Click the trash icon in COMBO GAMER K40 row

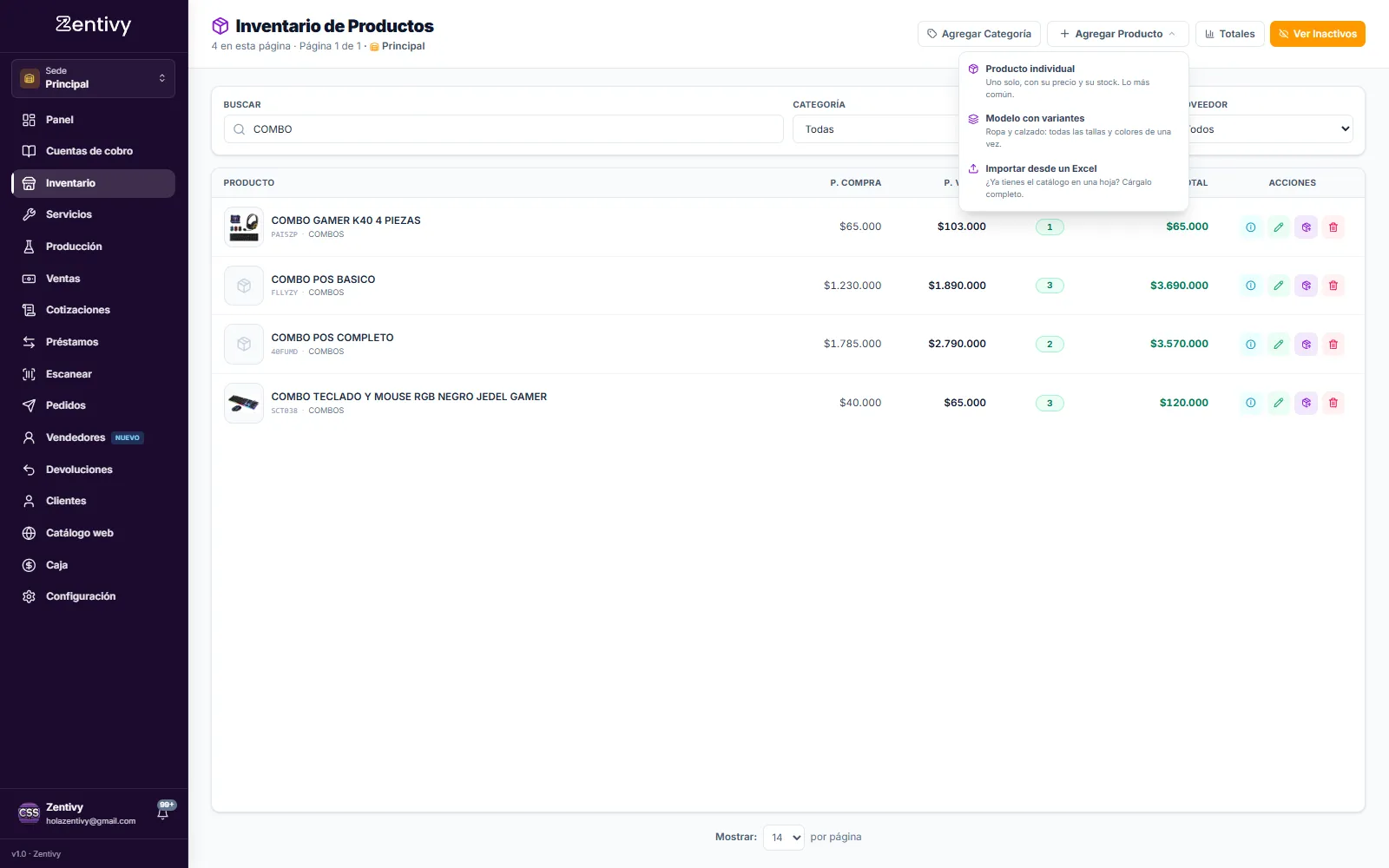1333,227
